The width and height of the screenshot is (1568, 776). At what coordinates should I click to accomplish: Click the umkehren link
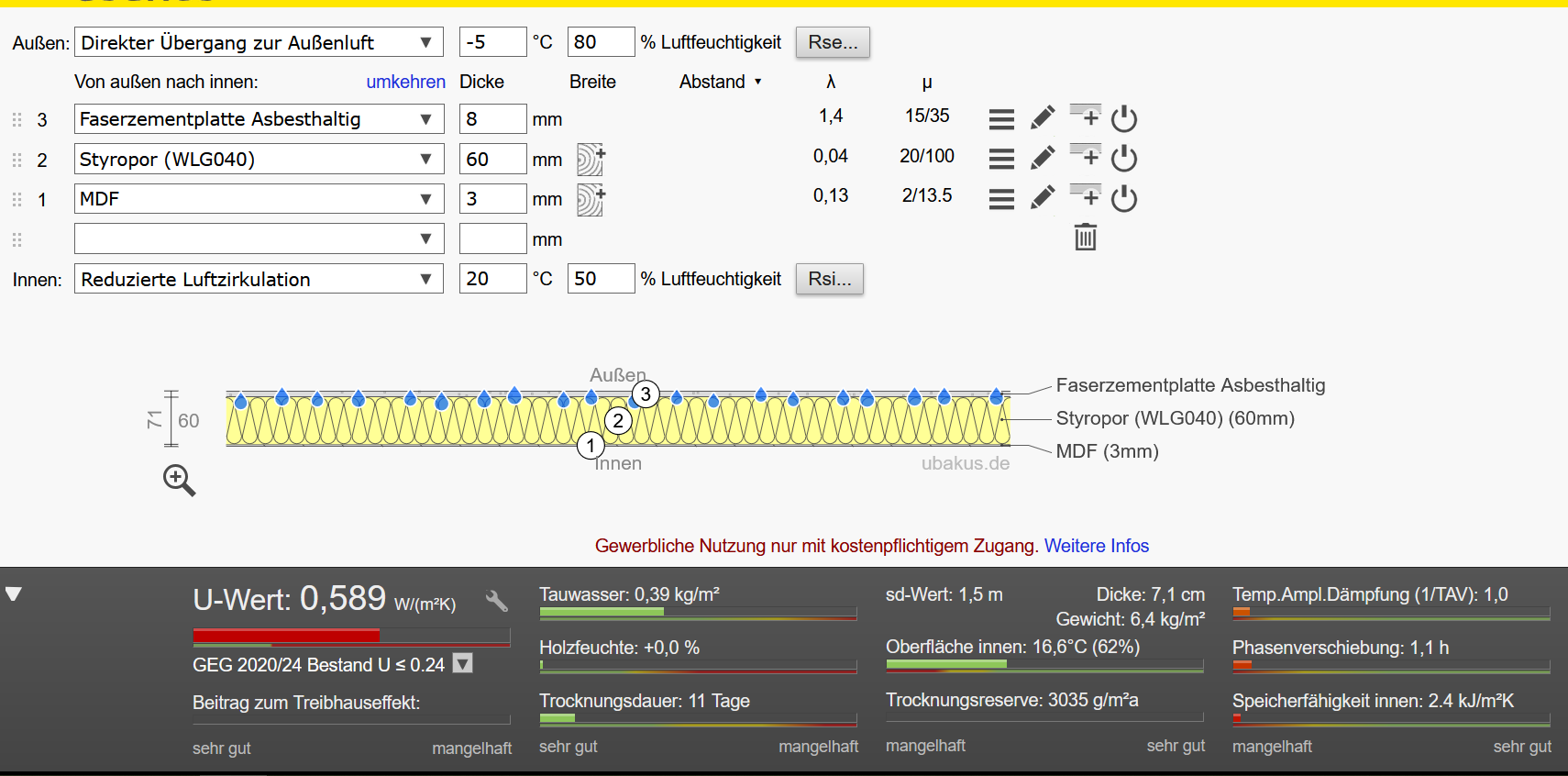click(x=405, y=82)
